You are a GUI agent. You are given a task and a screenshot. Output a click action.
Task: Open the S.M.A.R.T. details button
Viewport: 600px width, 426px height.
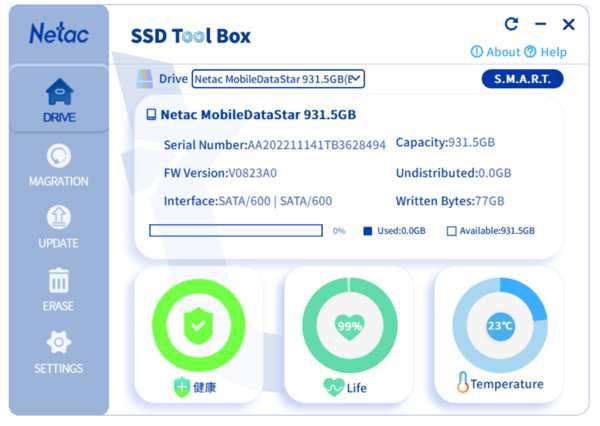522,79
